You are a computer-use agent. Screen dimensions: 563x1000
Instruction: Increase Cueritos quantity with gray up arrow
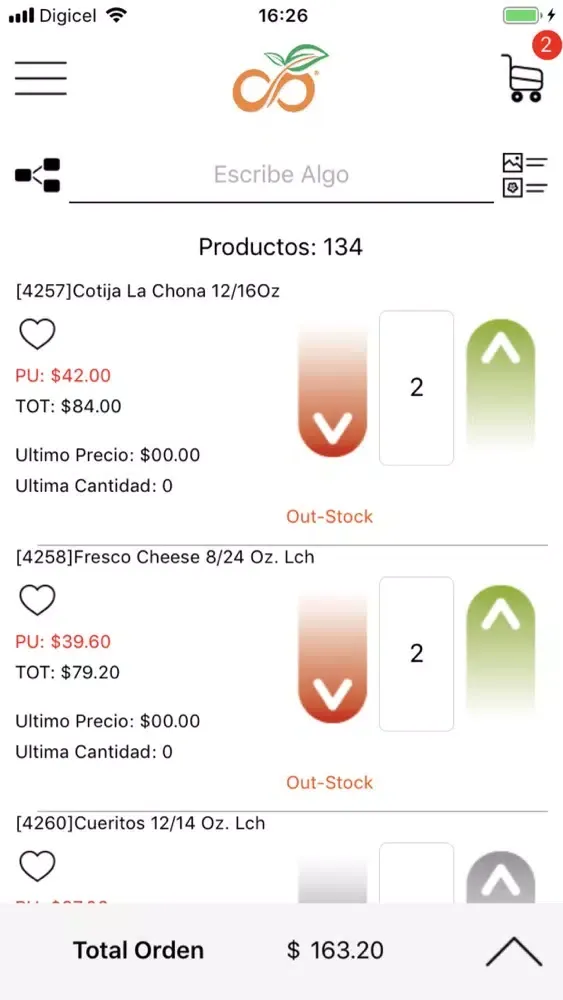point(501,878)
